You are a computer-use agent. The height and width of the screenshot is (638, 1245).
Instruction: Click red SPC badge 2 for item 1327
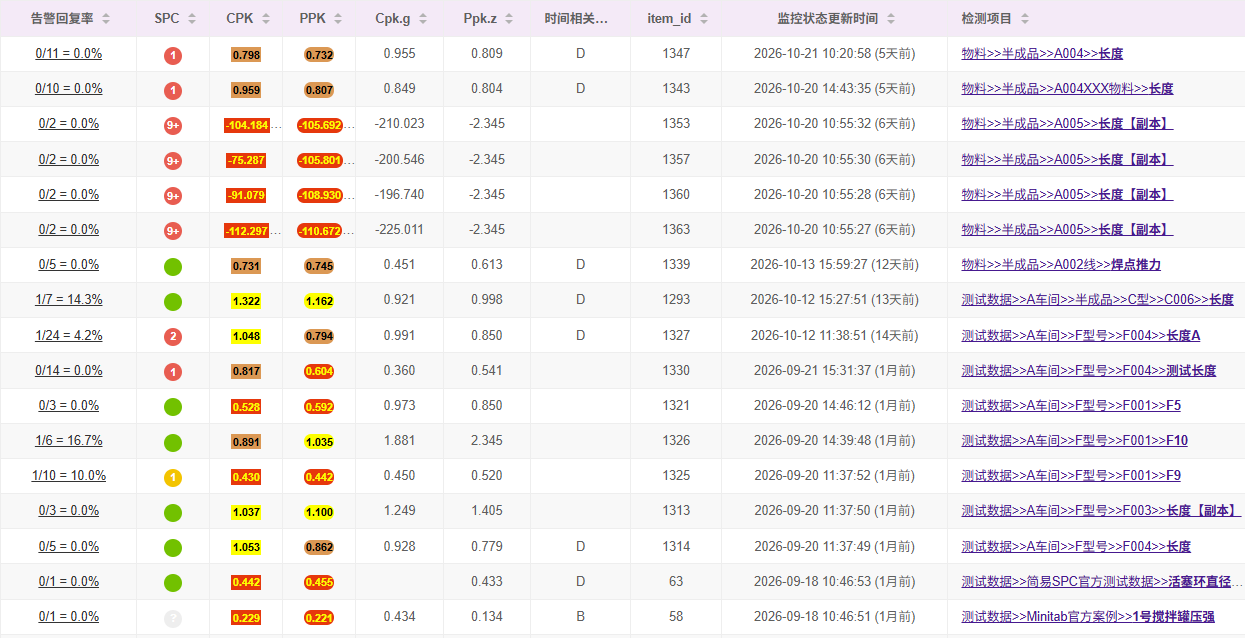(173, 336)
